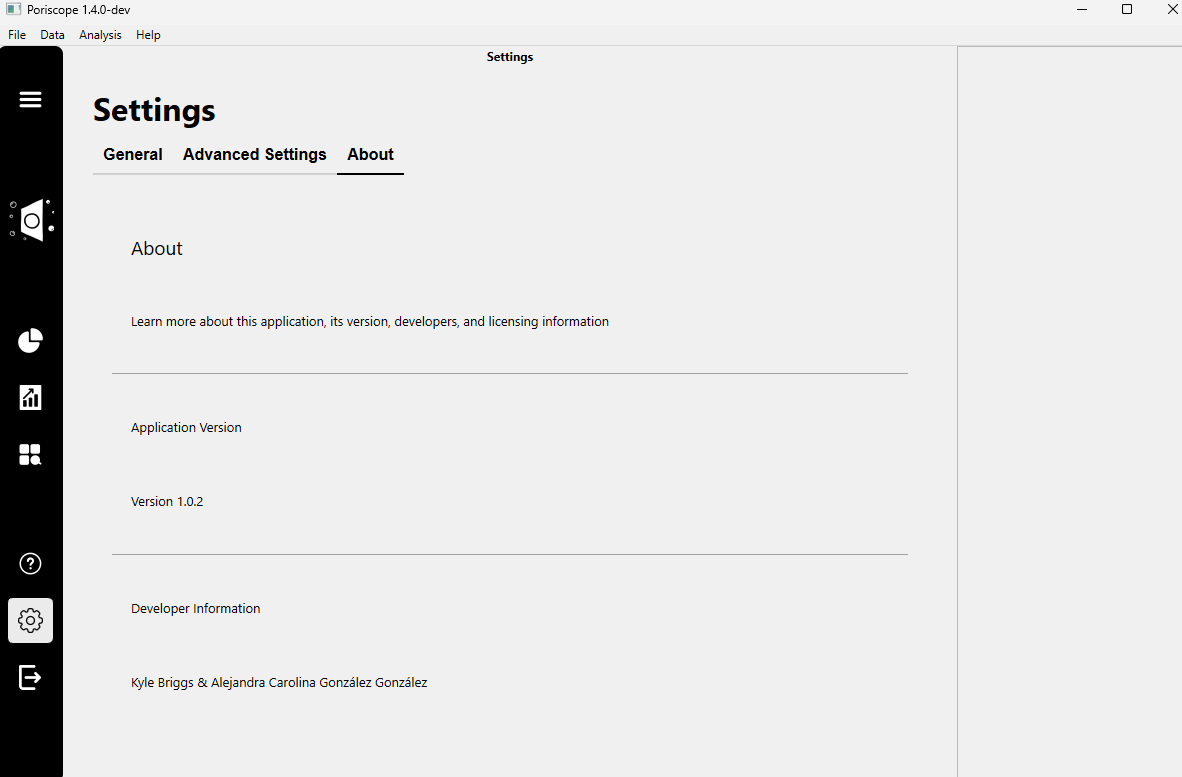Click the question mark help icon
The height and width of the screenshot is (777, 1182).
tap(30, 564)
